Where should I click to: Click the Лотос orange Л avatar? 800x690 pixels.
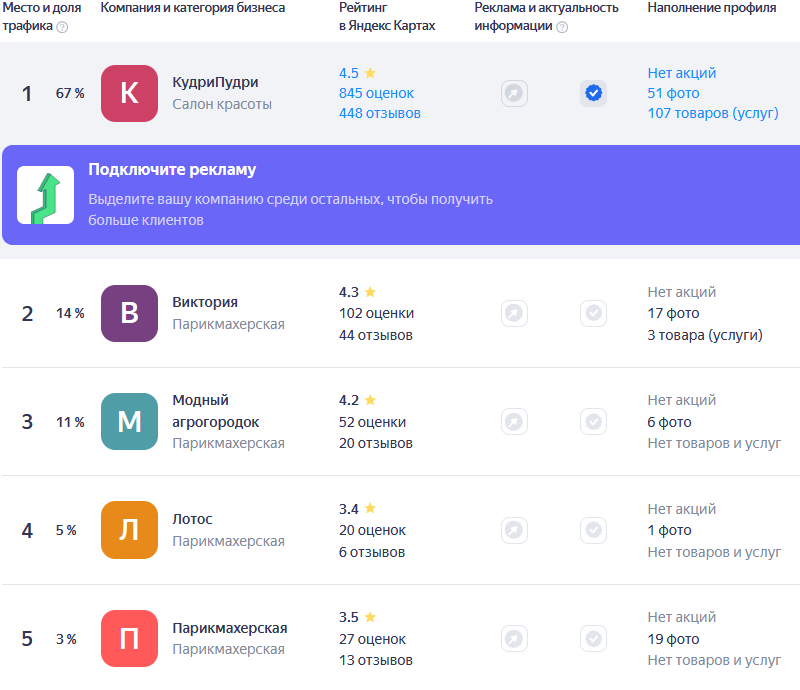click(x=129, y=530)
